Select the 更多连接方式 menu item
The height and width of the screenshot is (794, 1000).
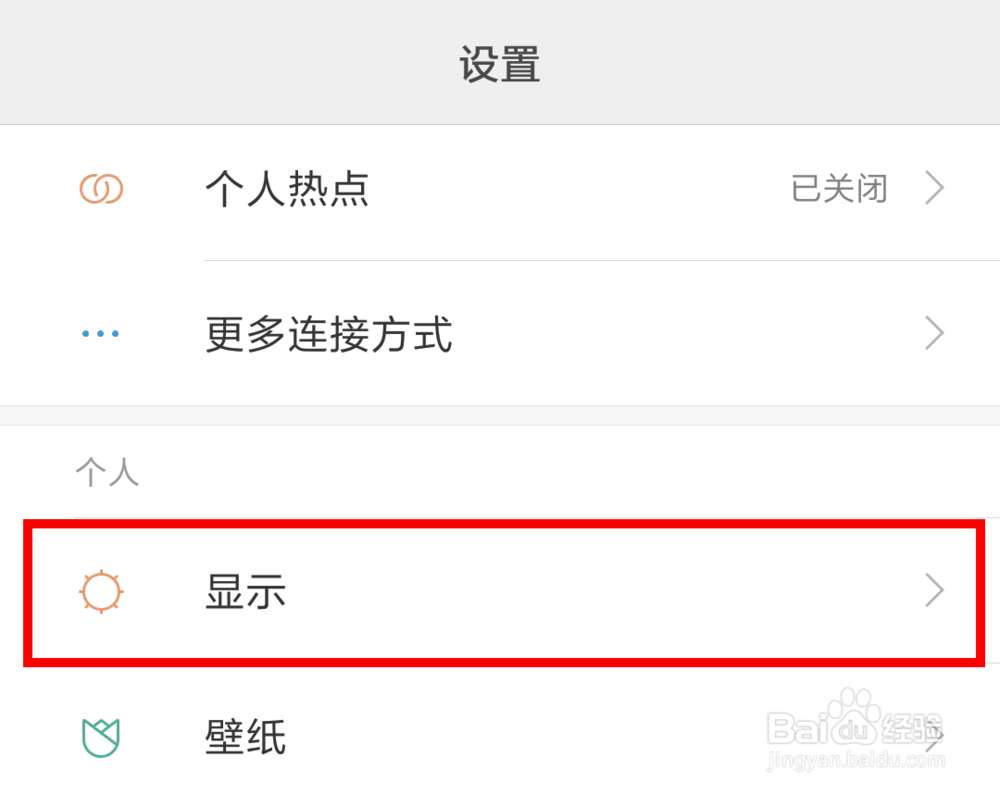[329, 334]
